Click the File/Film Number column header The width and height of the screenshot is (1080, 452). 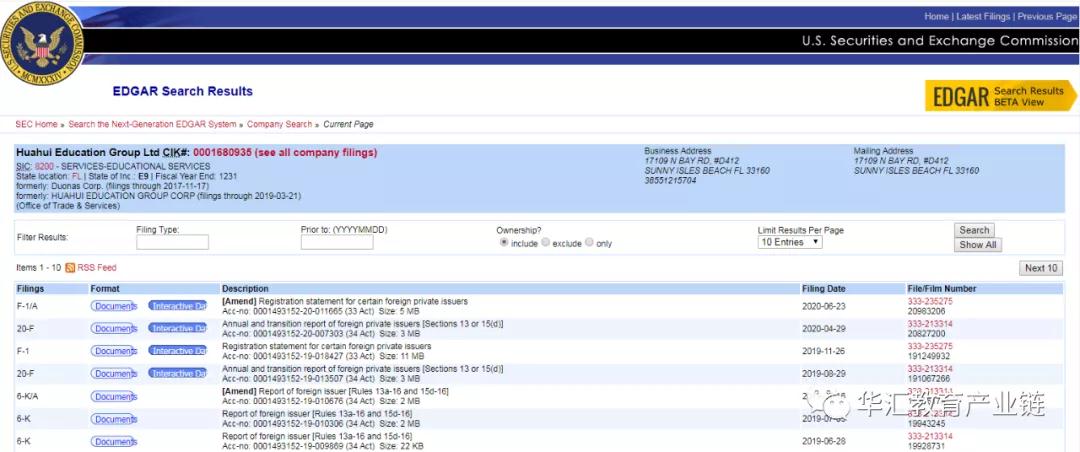[x=942, y=289]
